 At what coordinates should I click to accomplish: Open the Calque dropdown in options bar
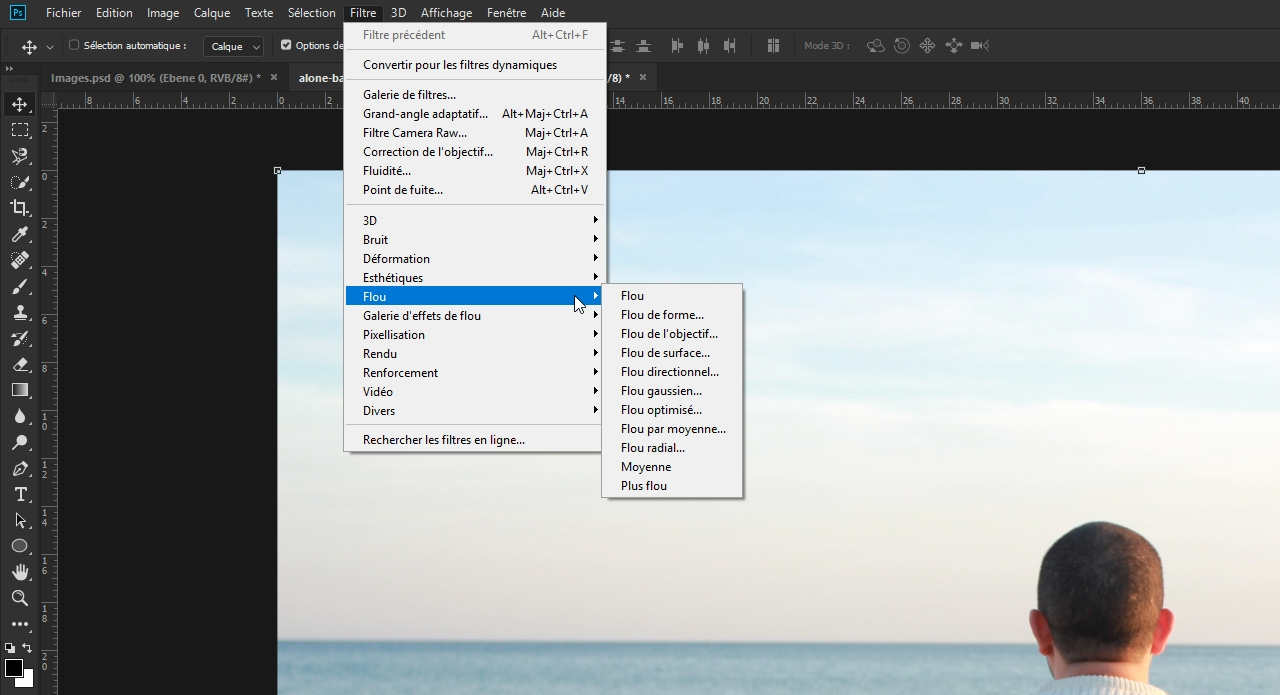tap(234, 46)
